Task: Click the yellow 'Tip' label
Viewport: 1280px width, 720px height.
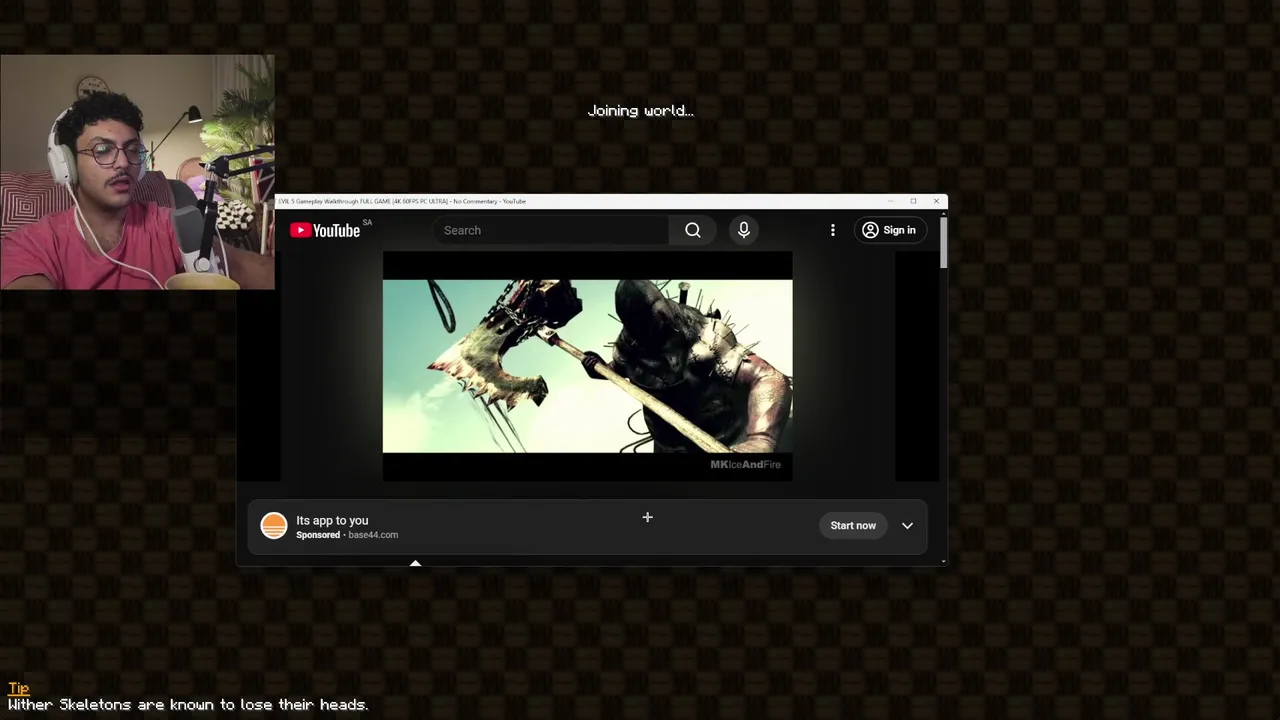Action: (18, 688)
